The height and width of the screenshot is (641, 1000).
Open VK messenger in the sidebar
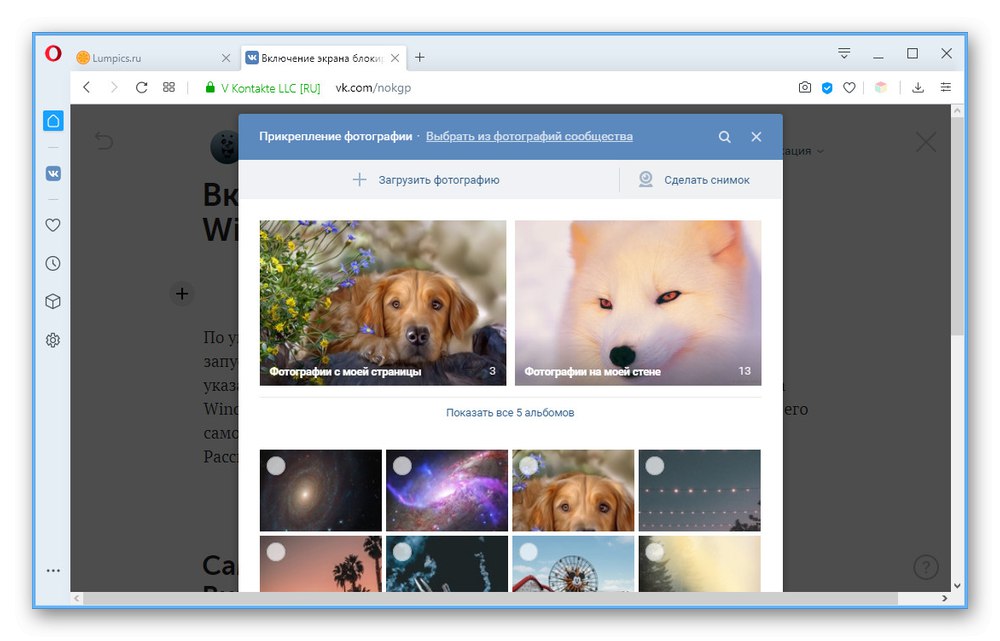coord(54,173)
